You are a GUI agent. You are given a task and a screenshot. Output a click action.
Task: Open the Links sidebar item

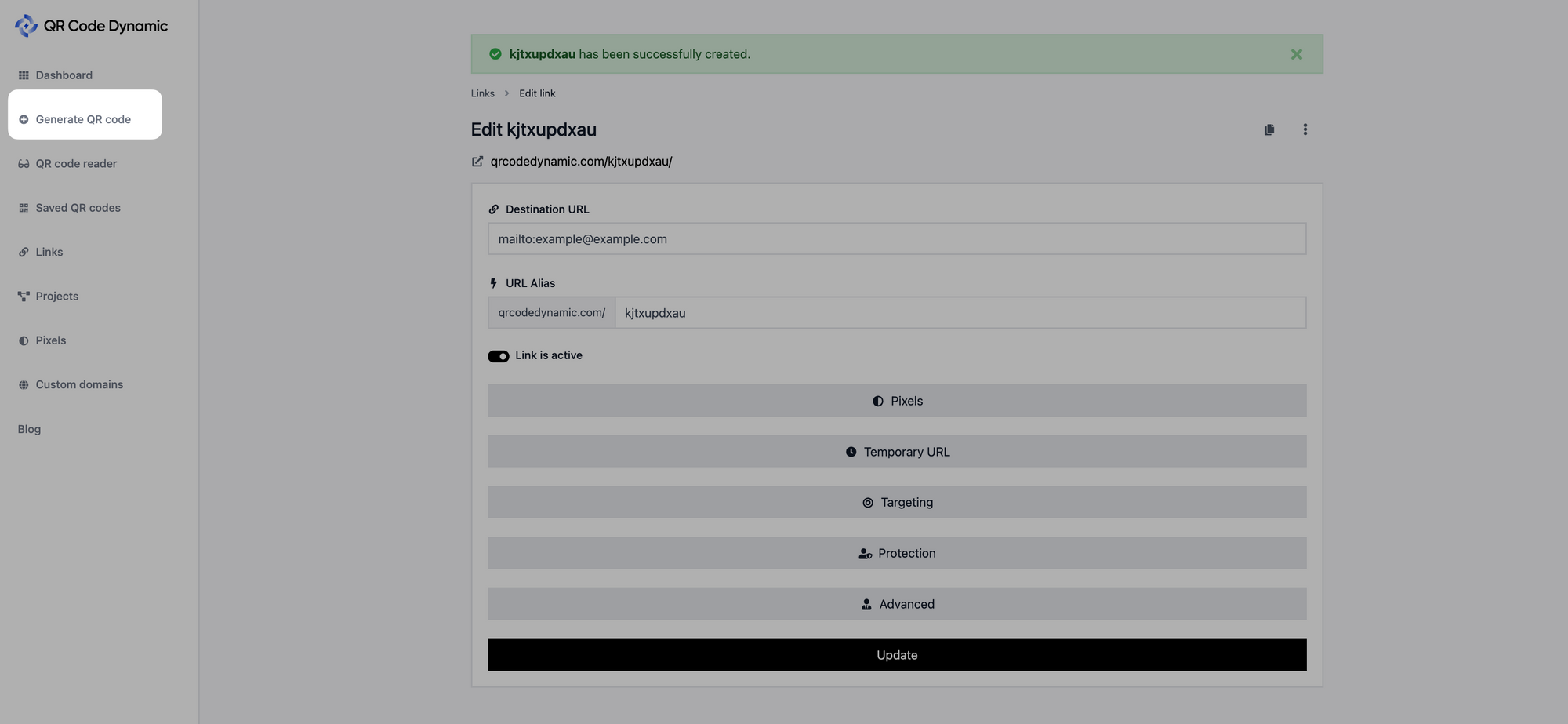pyautogui.click(x=40, y=252)
